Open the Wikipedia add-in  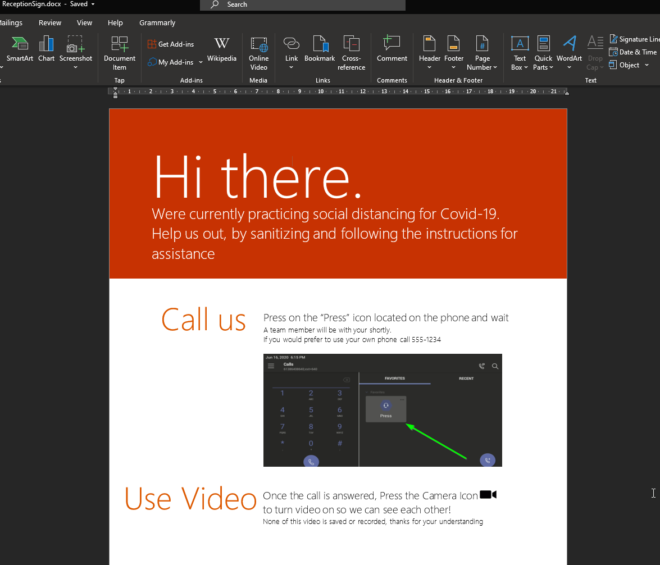222,49
